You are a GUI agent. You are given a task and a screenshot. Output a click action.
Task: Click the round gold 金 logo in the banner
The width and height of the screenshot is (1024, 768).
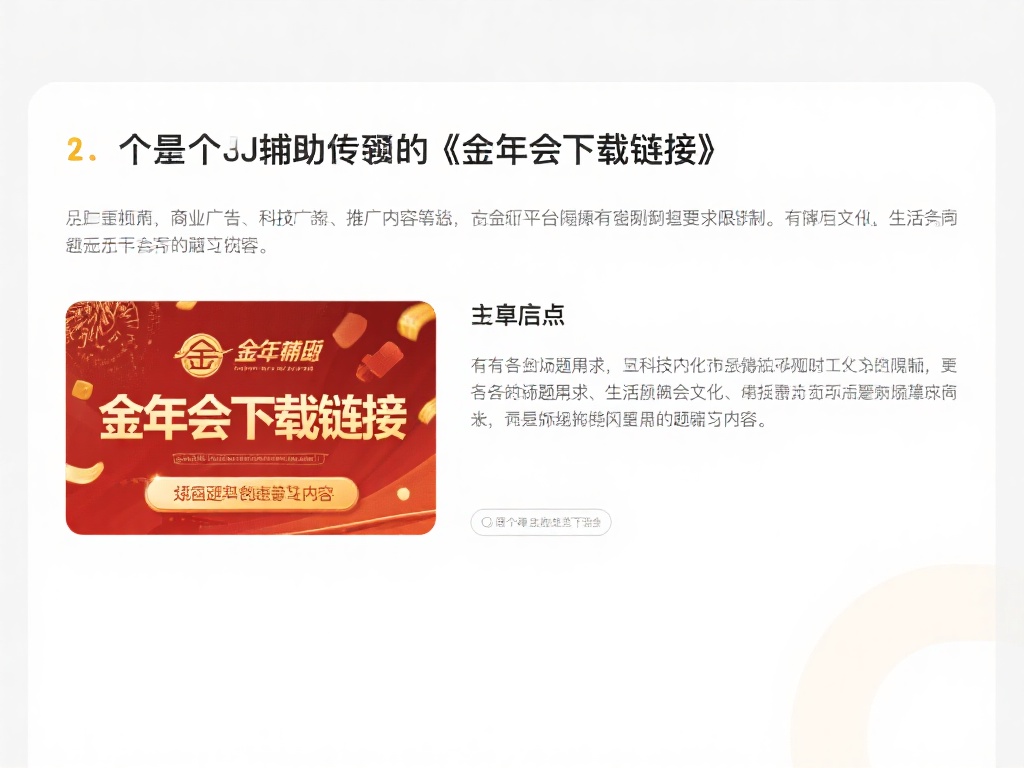202,355
